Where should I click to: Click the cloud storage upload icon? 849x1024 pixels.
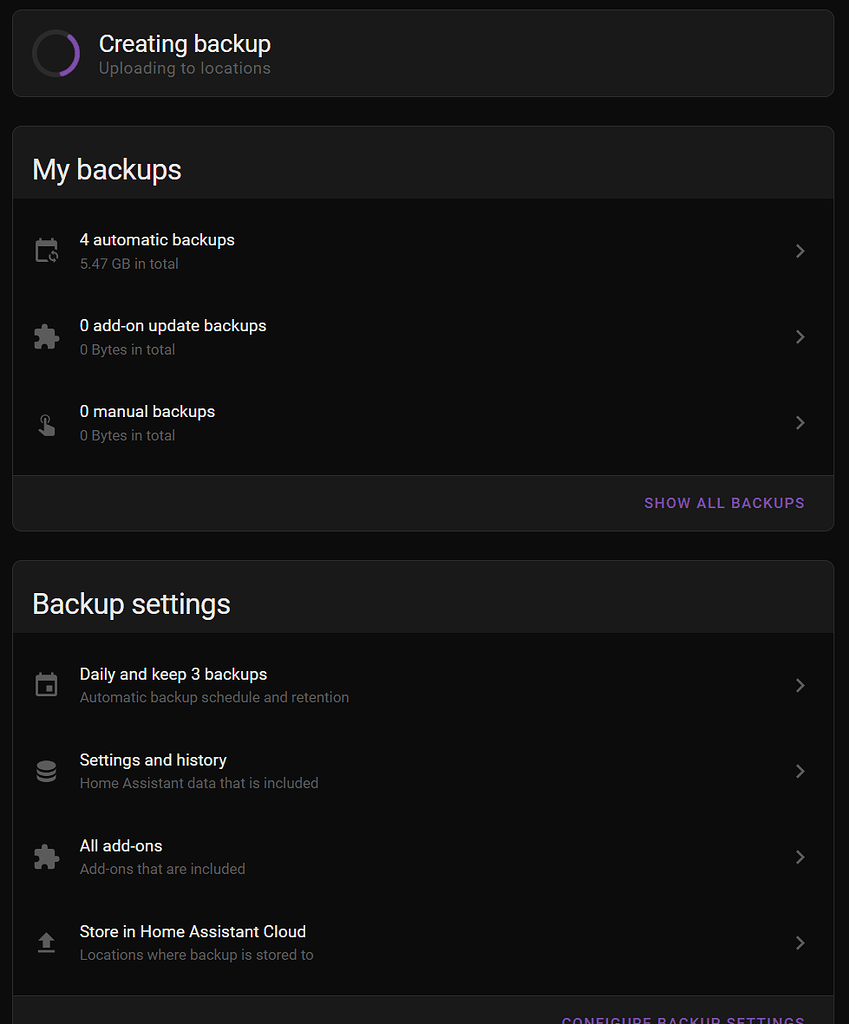46,943
